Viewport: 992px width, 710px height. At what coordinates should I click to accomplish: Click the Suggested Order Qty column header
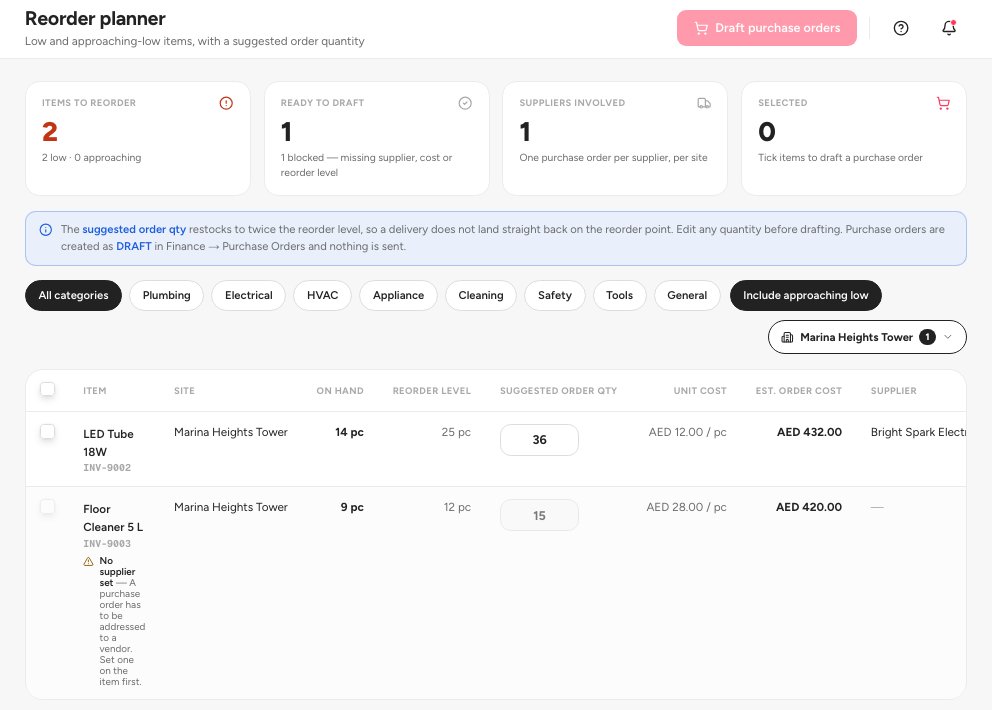[559, 391]
